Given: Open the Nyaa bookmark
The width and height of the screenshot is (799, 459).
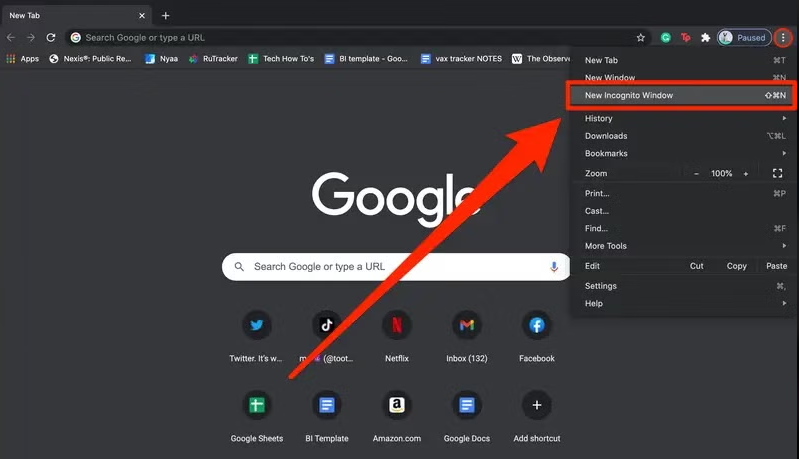Looking at the screenshot, I should tap(162, 59).
